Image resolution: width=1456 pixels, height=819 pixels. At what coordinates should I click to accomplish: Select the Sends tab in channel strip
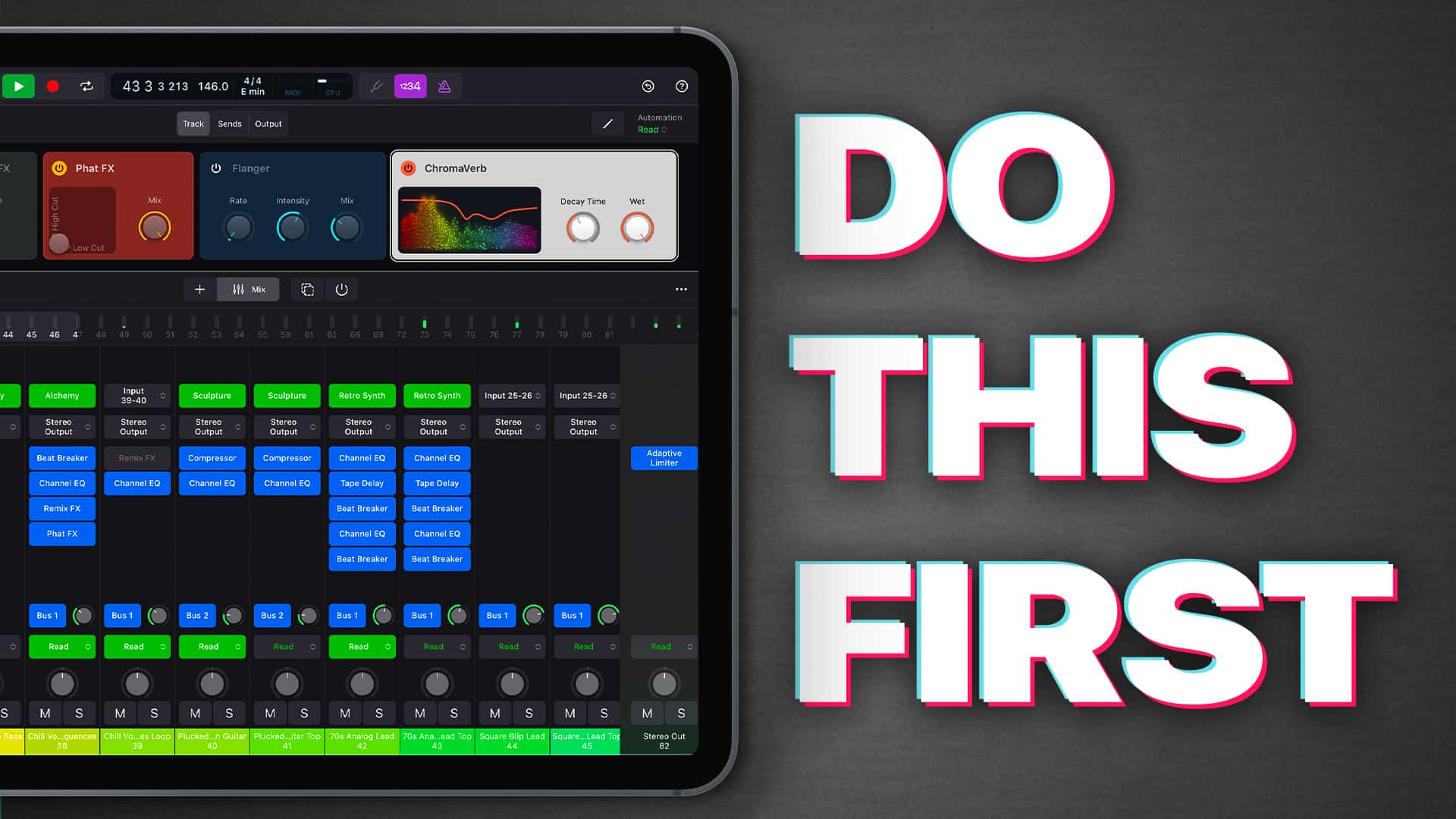click(x=229, y=123)
